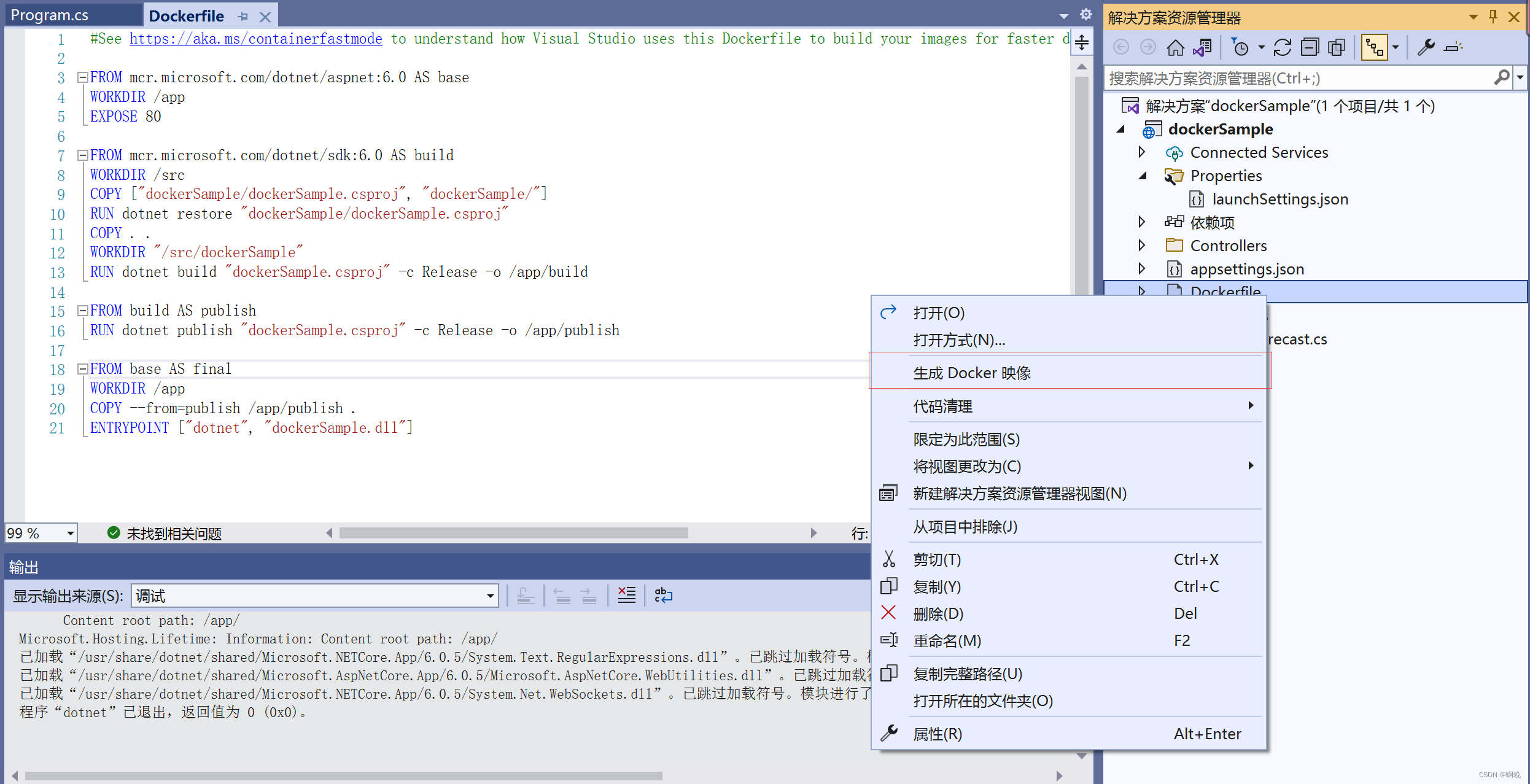Screen dimensions: 1530x784
Task: Toggle the track active item view button
Action: [x=1375, y=47]
